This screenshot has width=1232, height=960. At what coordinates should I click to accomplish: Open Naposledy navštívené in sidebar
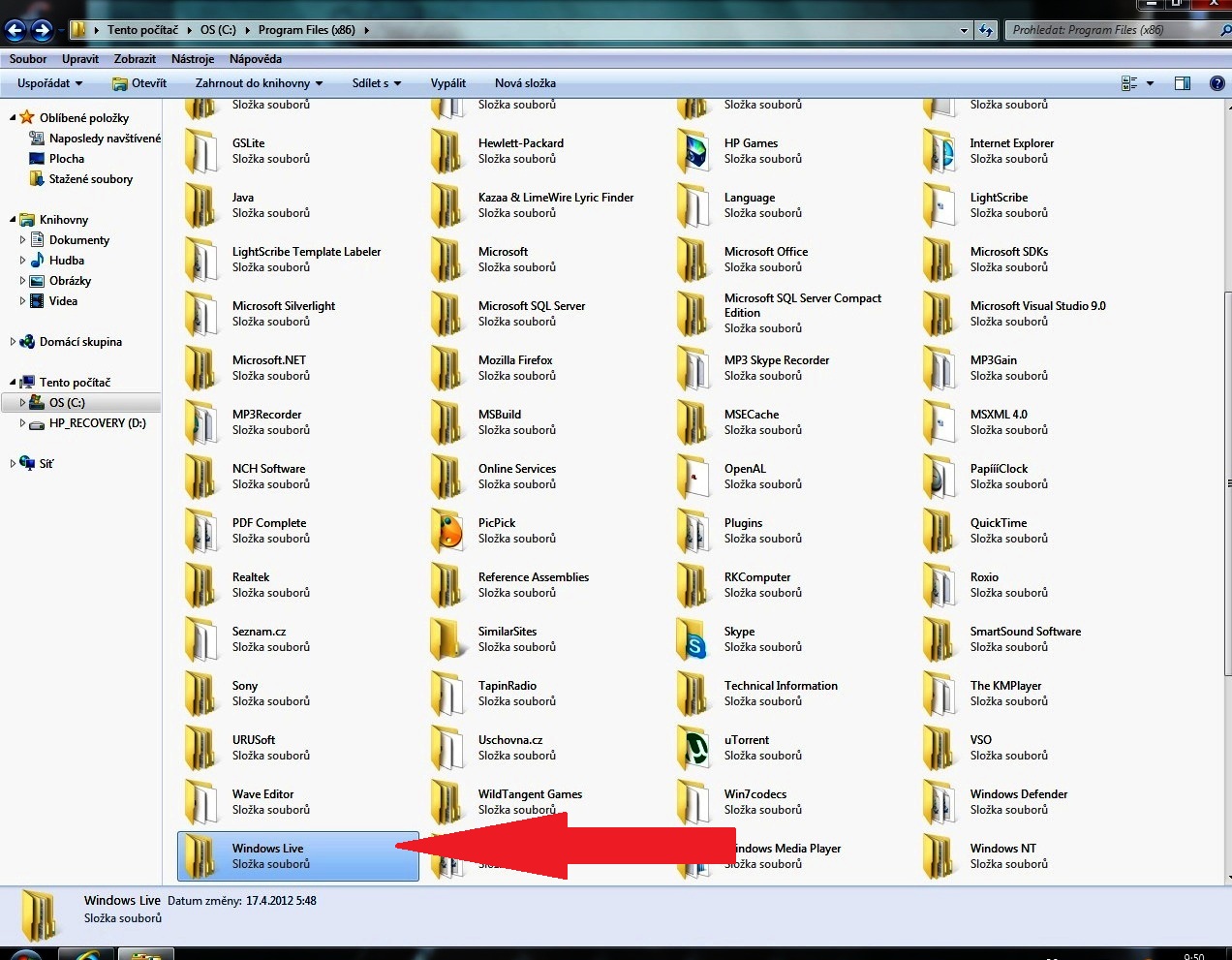click(106, 139)
